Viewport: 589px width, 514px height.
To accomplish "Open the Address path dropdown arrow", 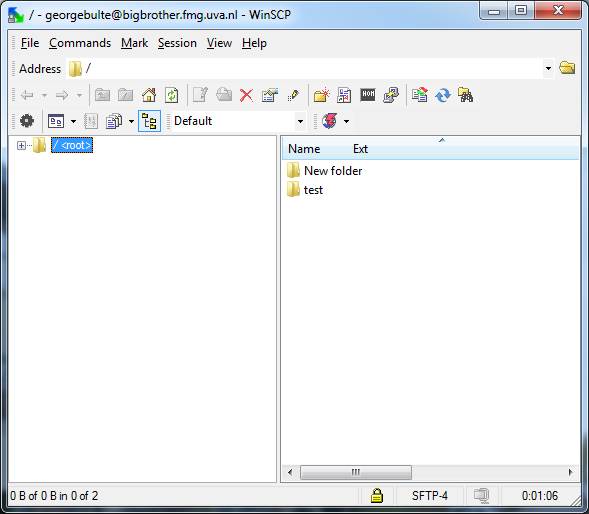I will pyautogui.click(x=548, y=68).
